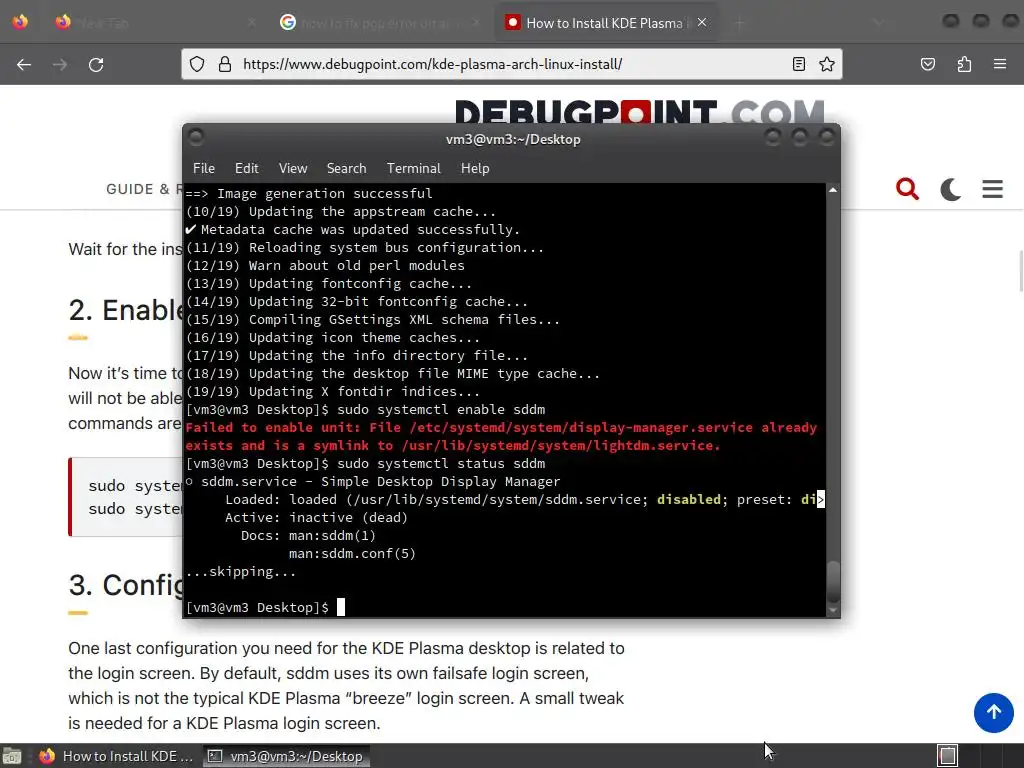Viewport: 1024px width, 768px height.
Task: Open the terminal's Terminal menu
Action: (413, 168)
